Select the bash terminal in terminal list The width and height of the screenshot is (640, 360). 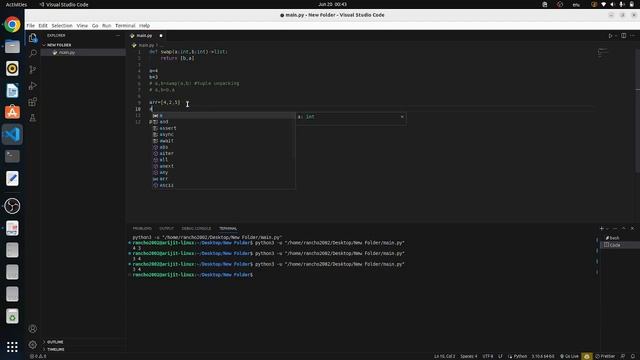coord(620,238)
